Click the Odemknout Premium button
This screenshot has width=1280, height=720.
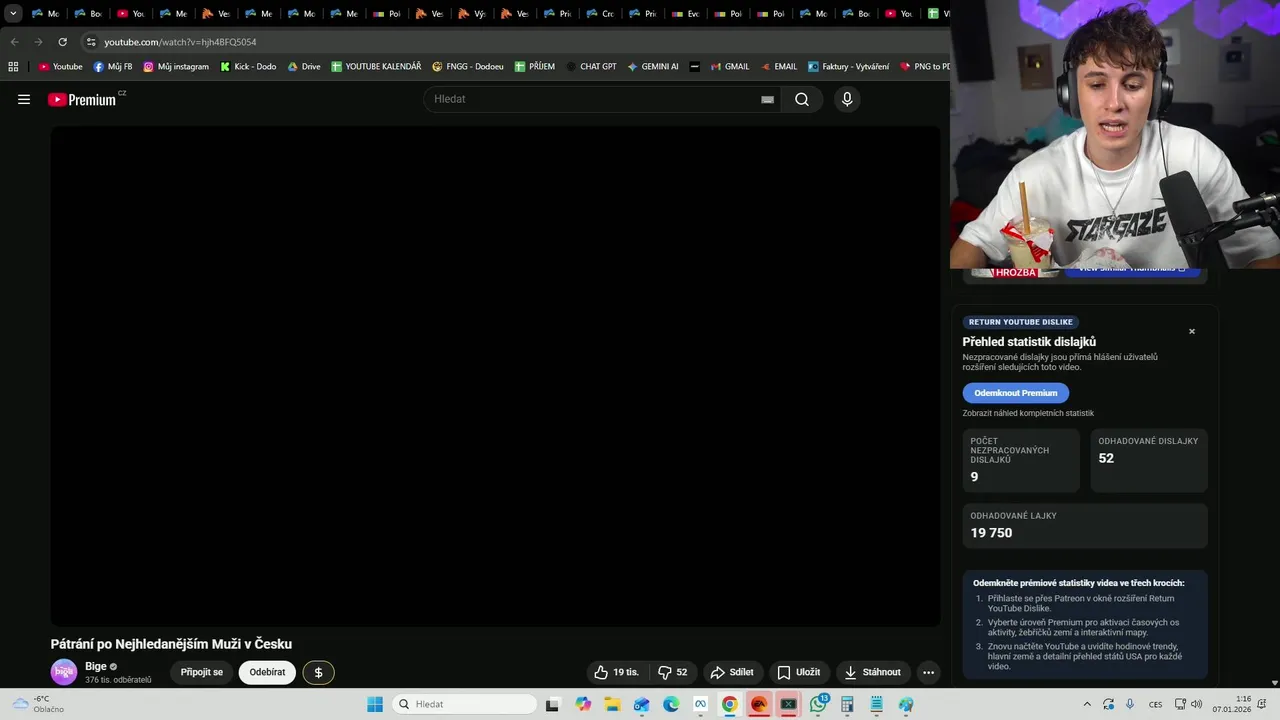[x=1016, y=393]
